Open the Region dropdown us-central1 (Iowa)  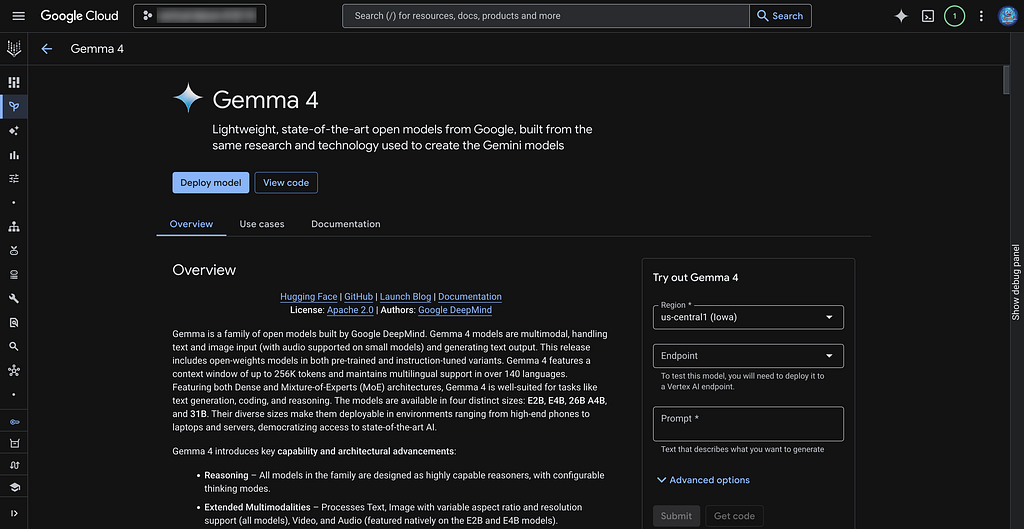[x=748, y=317]
